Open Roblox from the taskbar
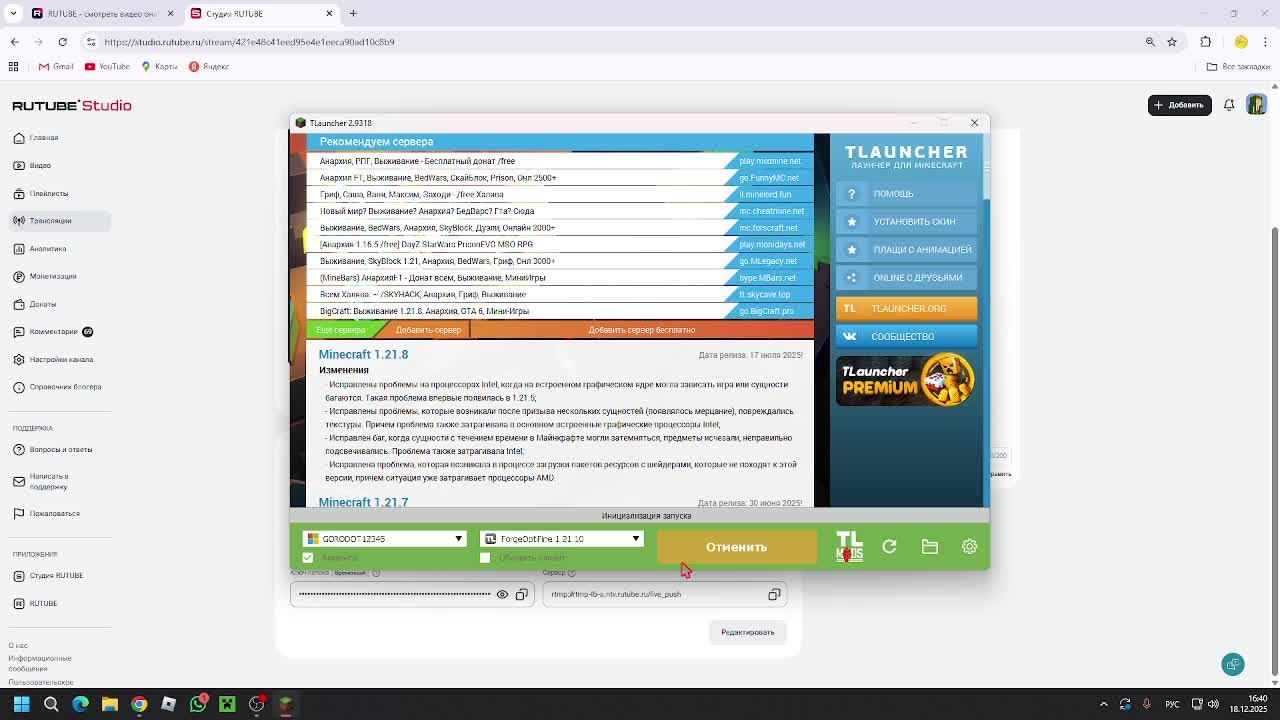The width and height of the screenshot is (1280, 720). [x=168, y=704]
